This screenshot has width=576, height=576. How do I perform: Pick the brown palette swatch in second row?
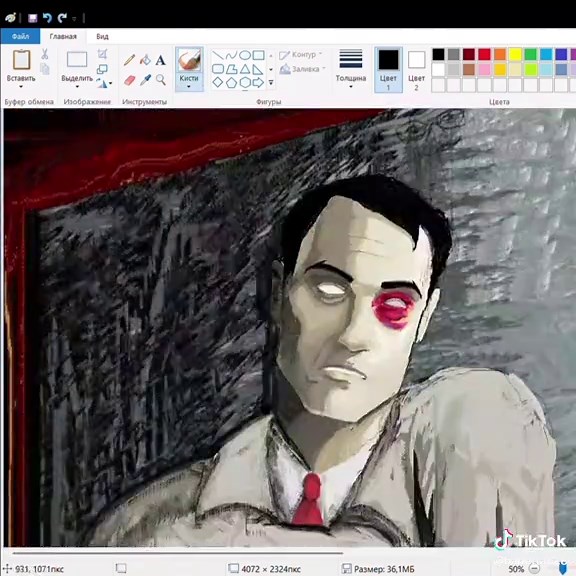click(x=469, y=69)
